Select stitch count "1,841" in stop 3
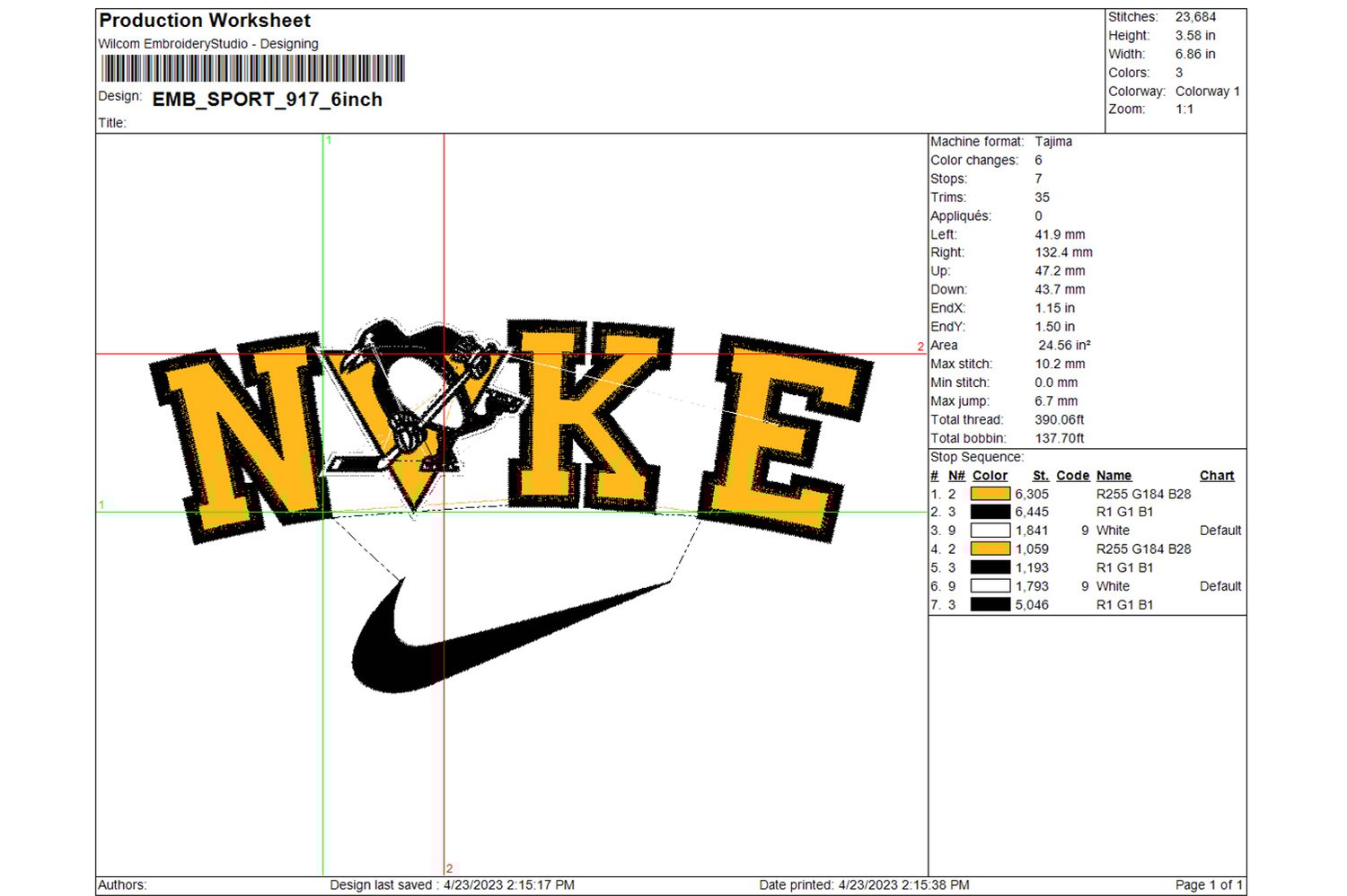 tap(1032, 531)
